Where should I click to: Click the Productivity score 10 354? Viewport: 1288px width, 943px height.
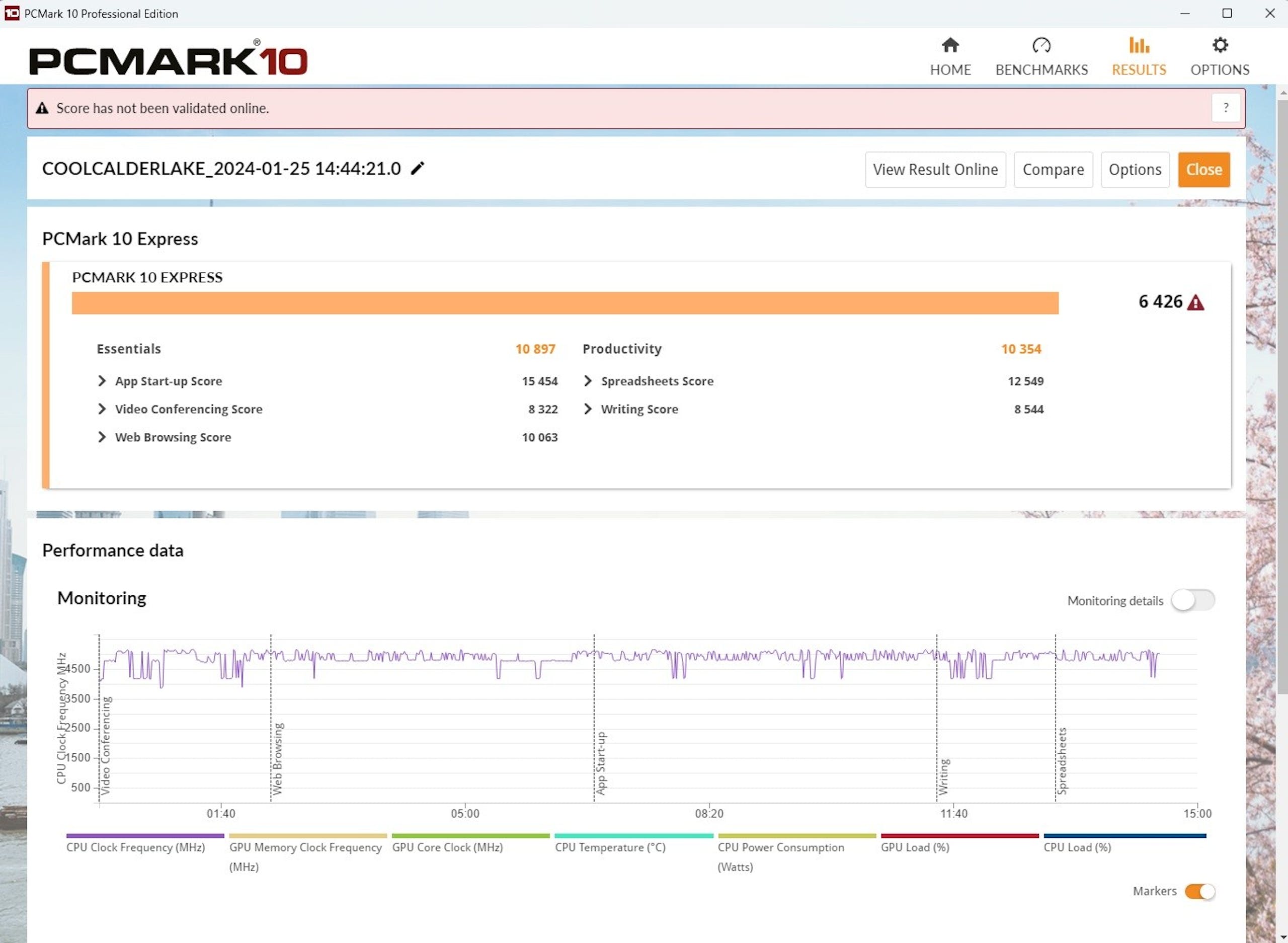point(1021,349)
